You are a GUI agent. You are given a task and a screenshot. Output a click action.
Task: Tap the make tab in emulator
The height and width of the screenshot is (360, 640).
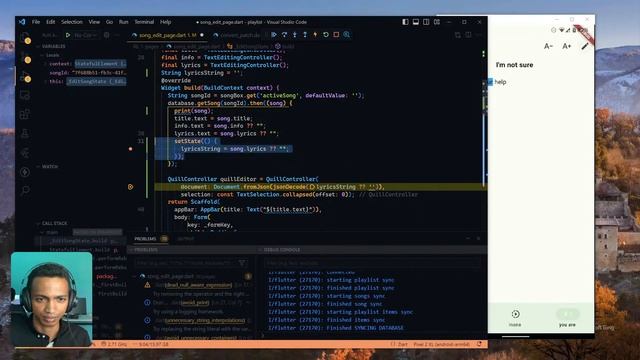click(515, 318)
